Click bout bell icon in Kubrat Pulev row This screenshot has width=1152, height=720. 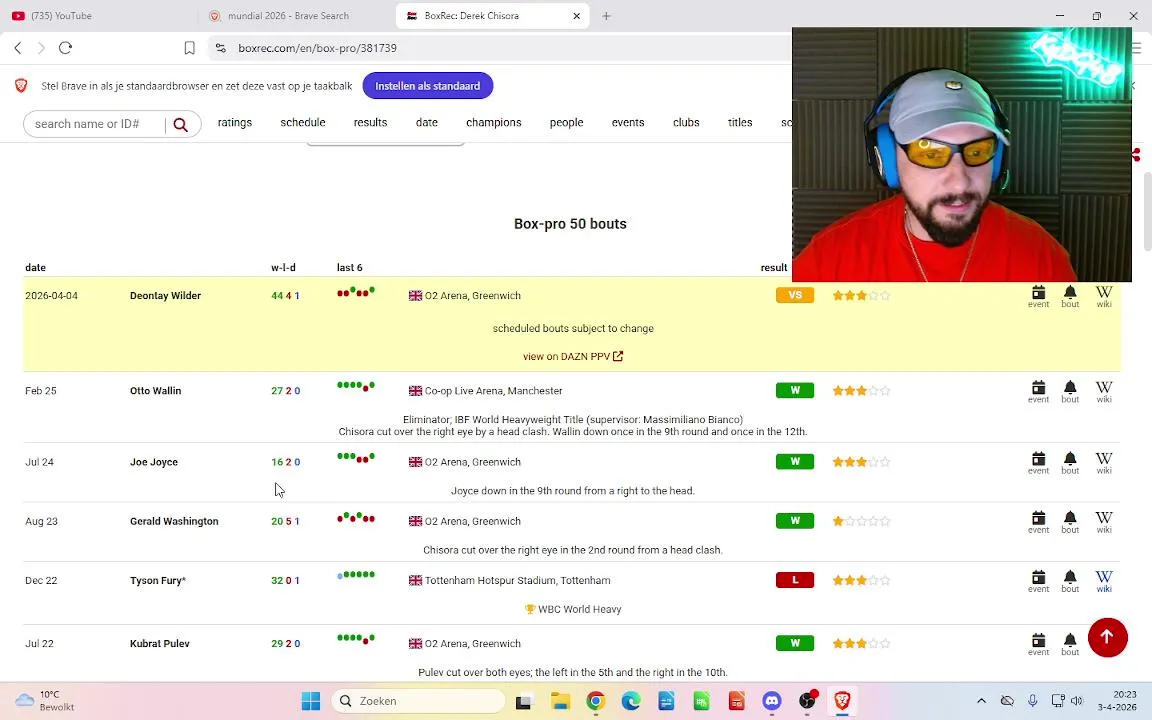[x=1070, y=644]
